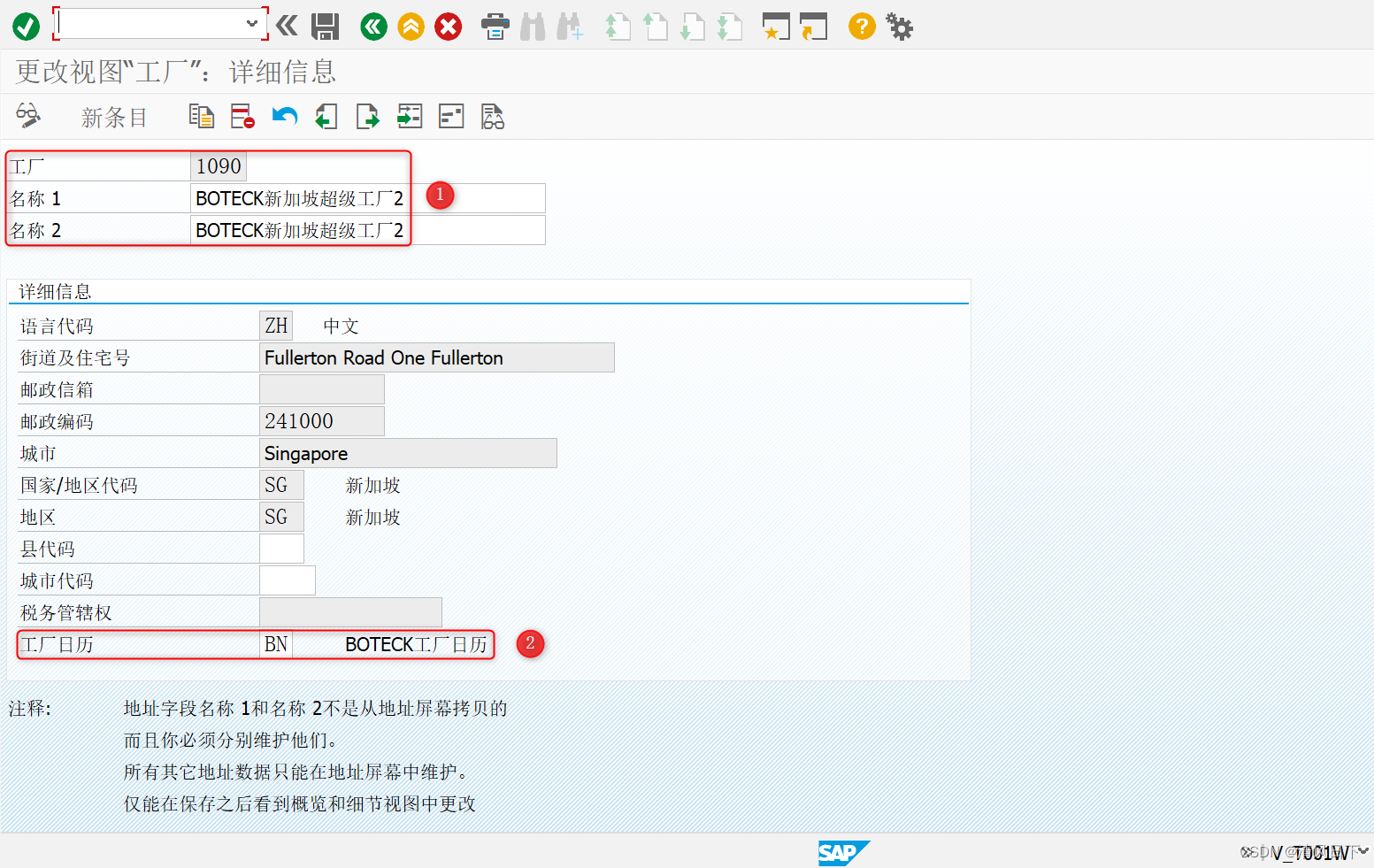Delete the entry with the delete row icon

coord(242,116)
